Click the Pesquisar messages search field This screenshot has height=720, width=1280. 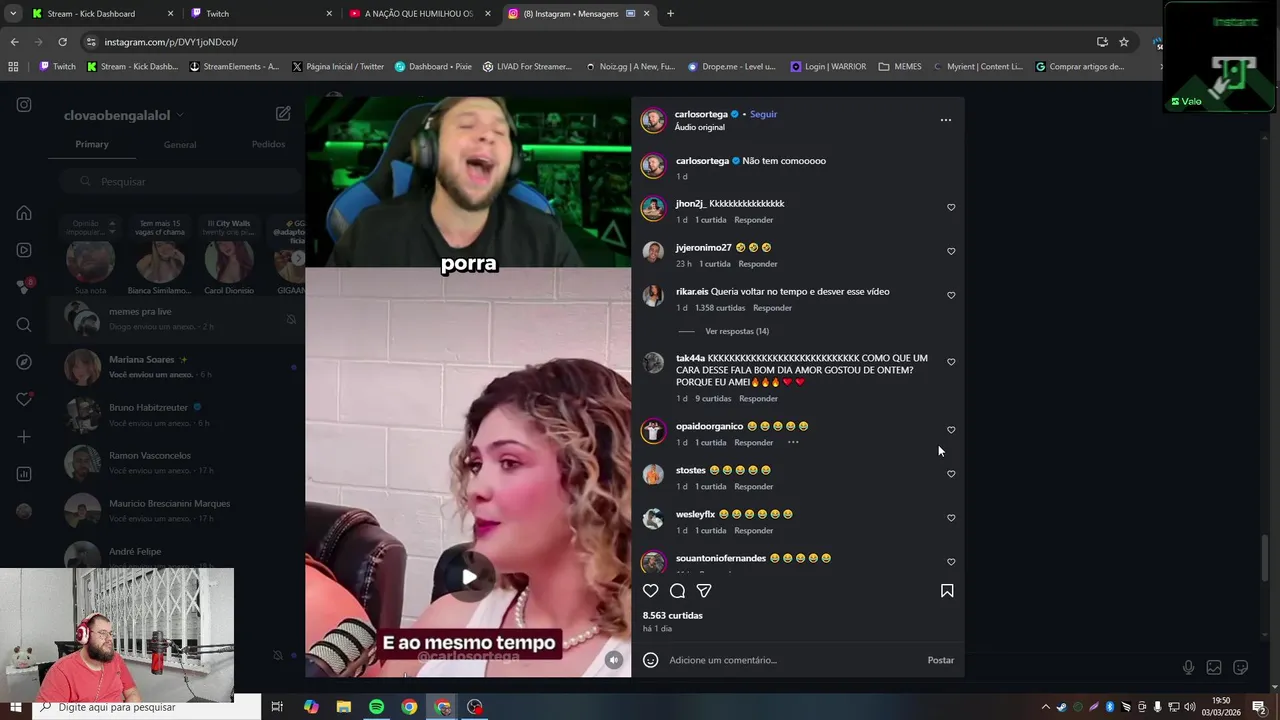point(180,182)
